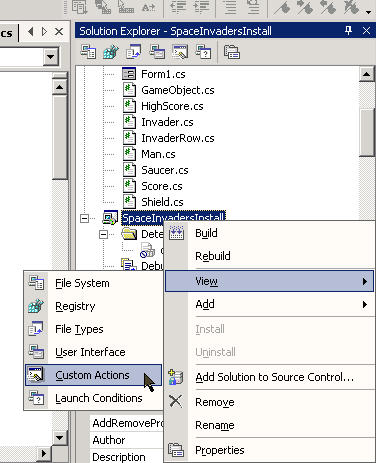
Task: Select Shield.cs file
Action: pos(162,202)
